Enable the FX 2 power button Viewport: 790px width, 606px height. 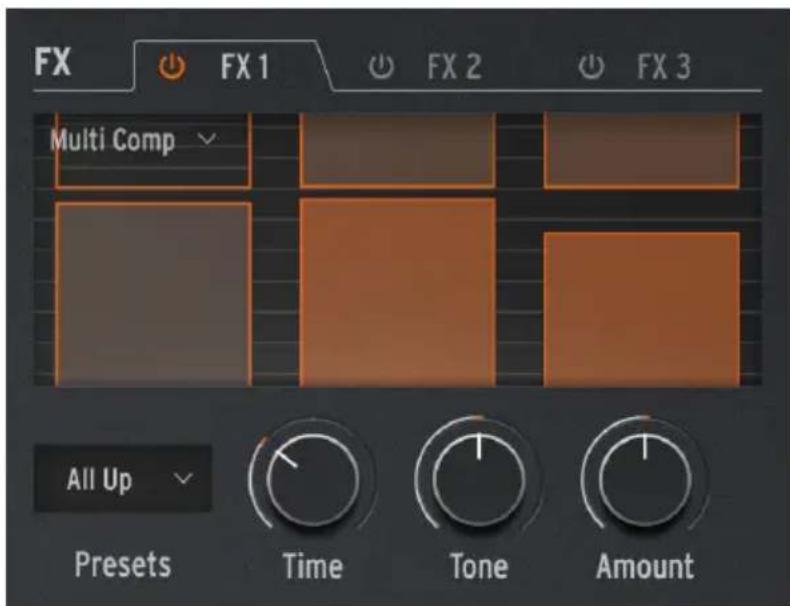[x=381, y=66]
